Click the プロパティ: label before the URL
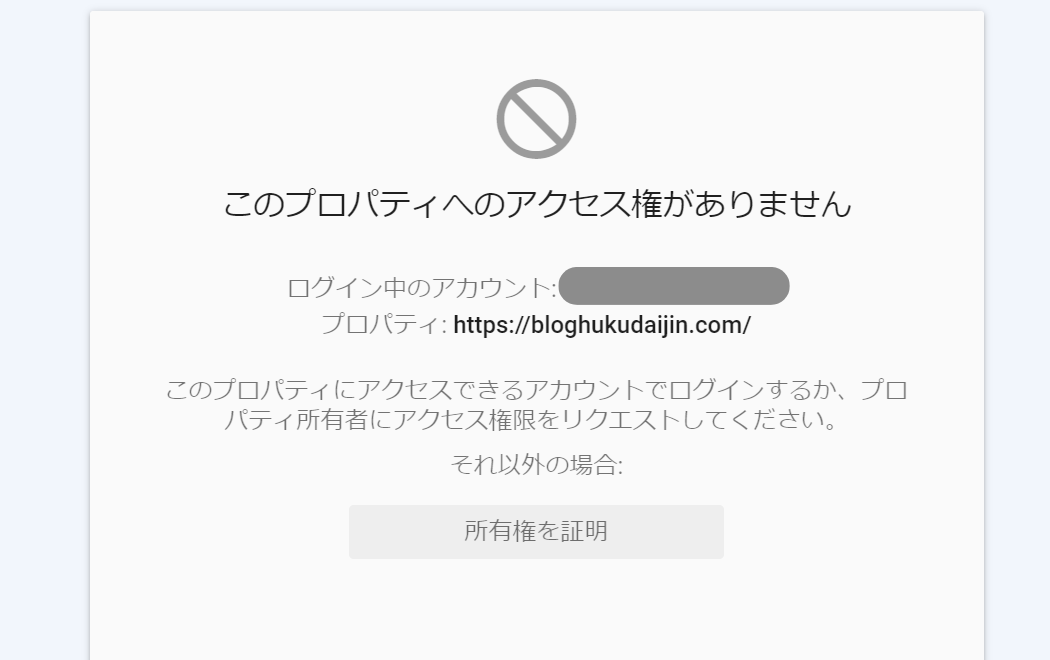Viewport: 1050px width, 660px height. point(384,325)
